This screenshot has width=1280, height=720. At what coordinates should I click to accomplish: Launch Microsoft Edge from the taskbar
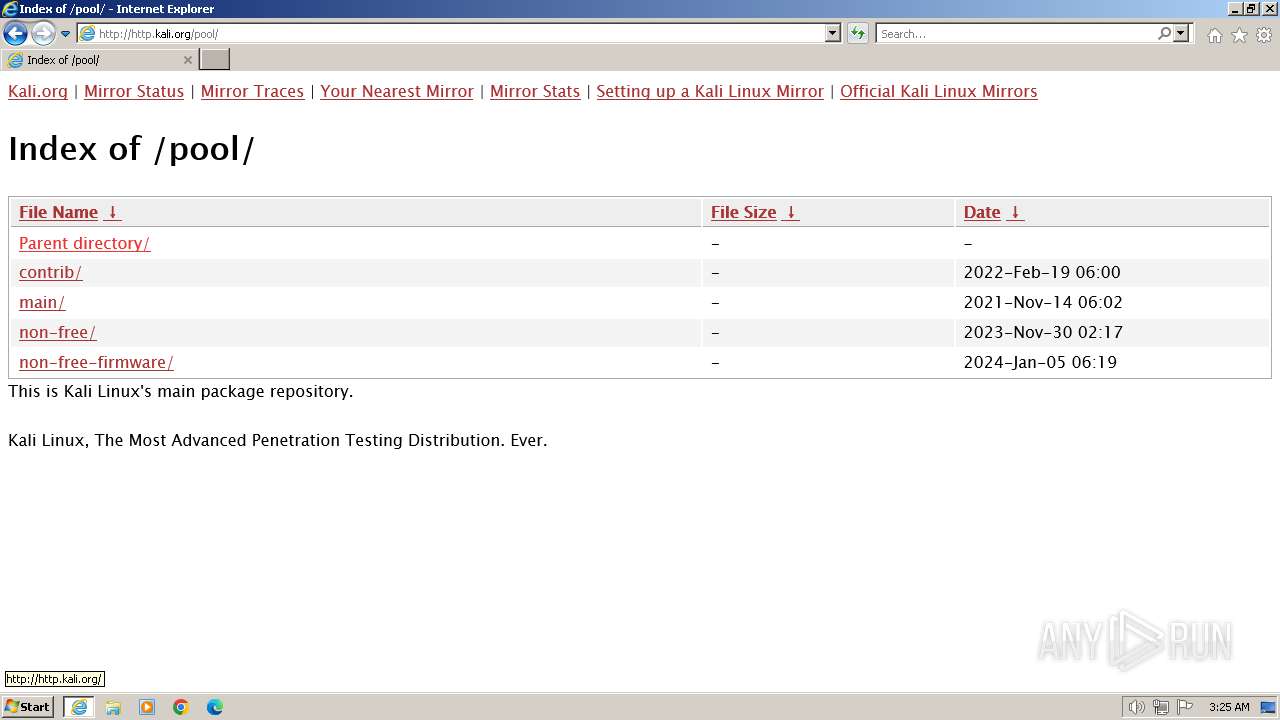(215, 707)
